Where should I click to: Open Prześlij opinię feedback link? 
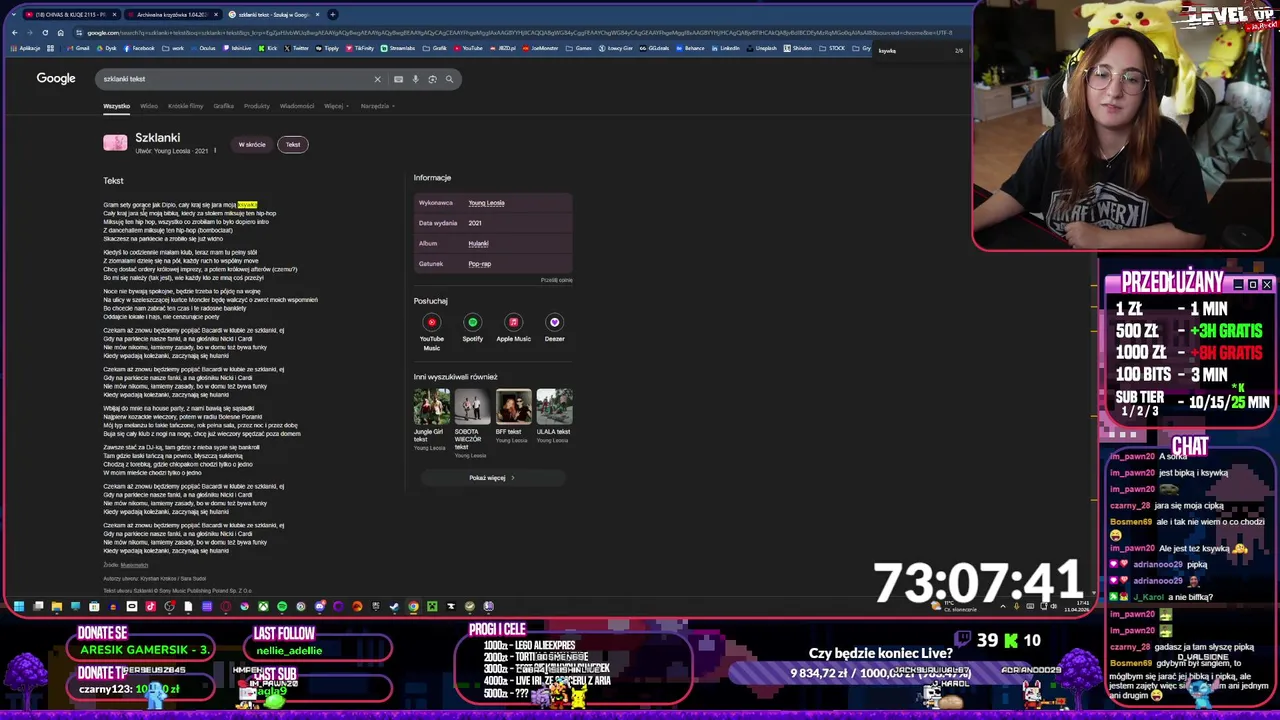pyautogui.click(x=557, y=280)
